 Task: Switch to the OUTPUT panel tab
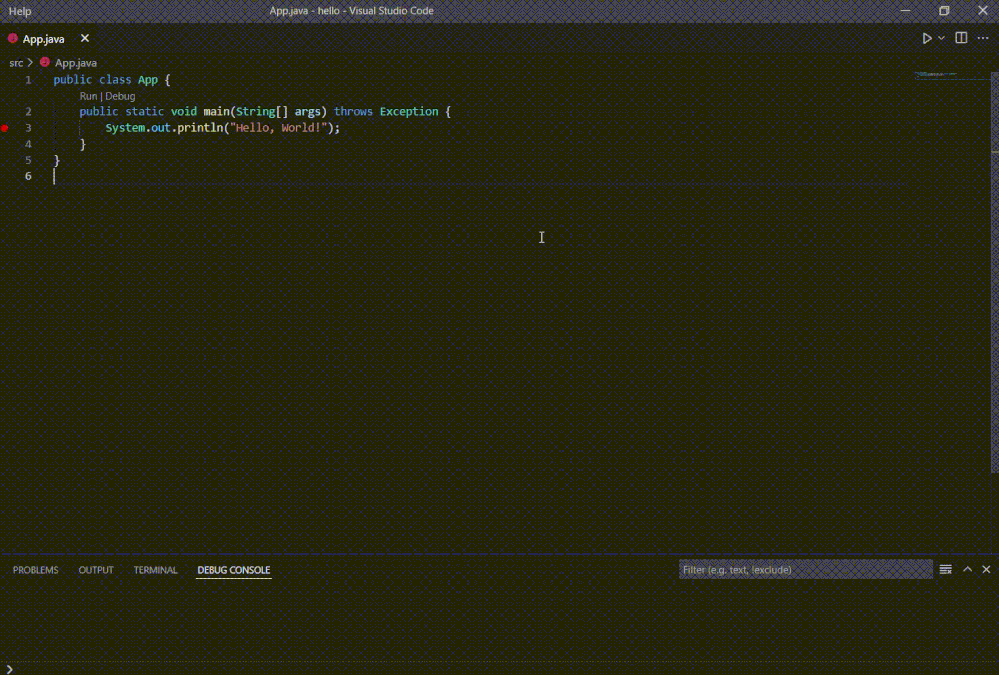(x=96, y=570)
